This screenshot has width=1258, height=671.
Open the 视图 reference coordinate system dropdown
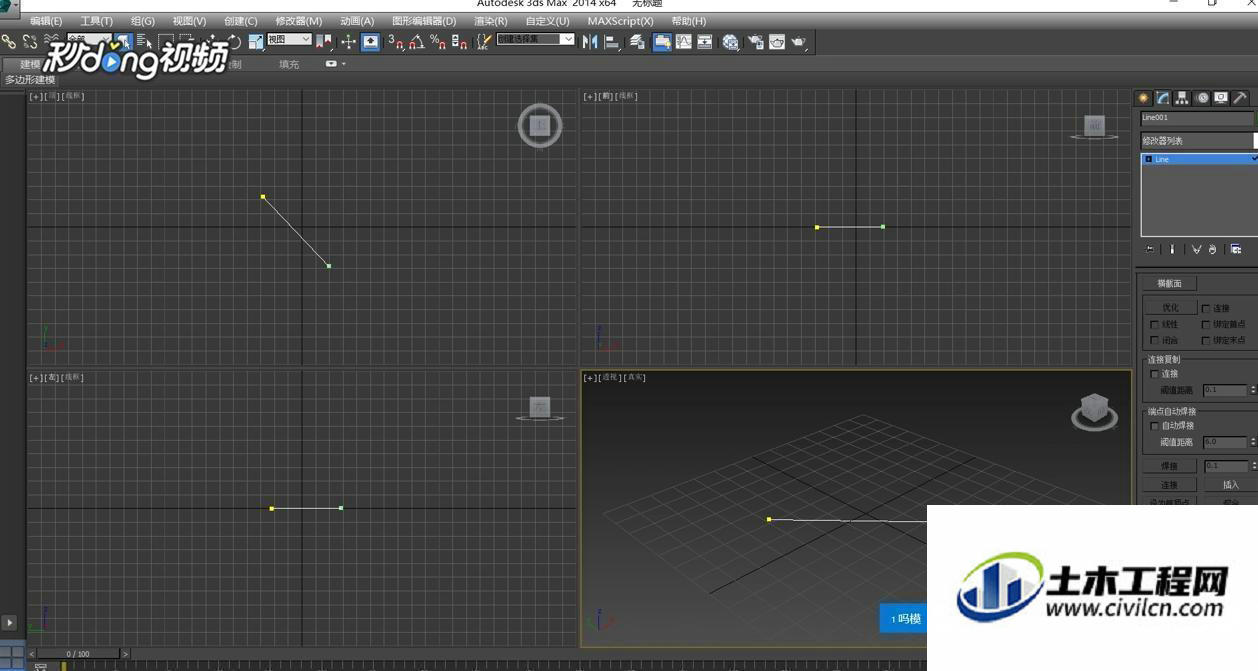(289, 39)
